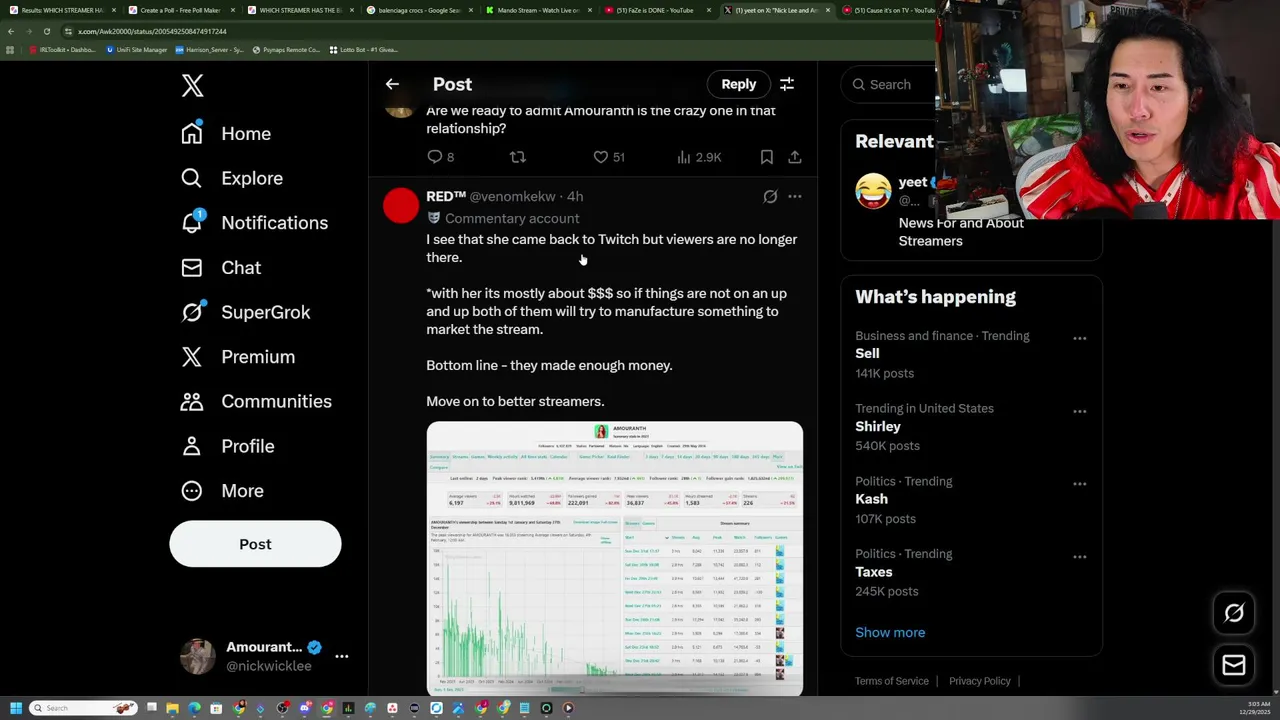Open the reply sorting options icon
This screenshot has width=1280, height=720.
tap(787, 84)
